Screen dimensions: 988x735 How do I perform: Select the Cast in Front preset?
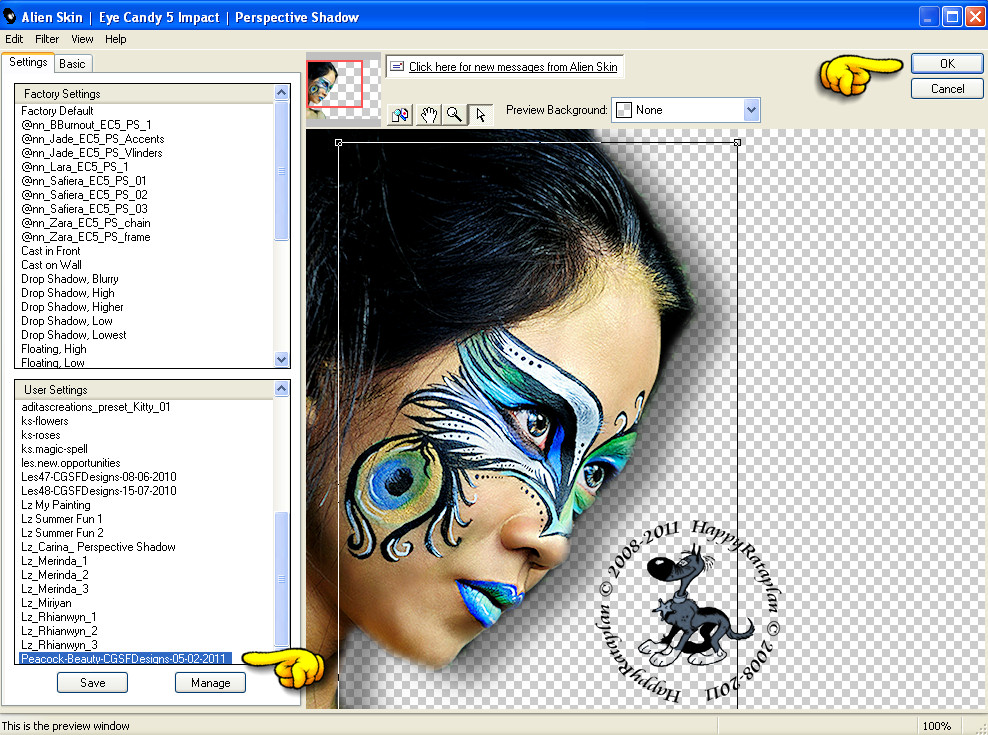51,251
